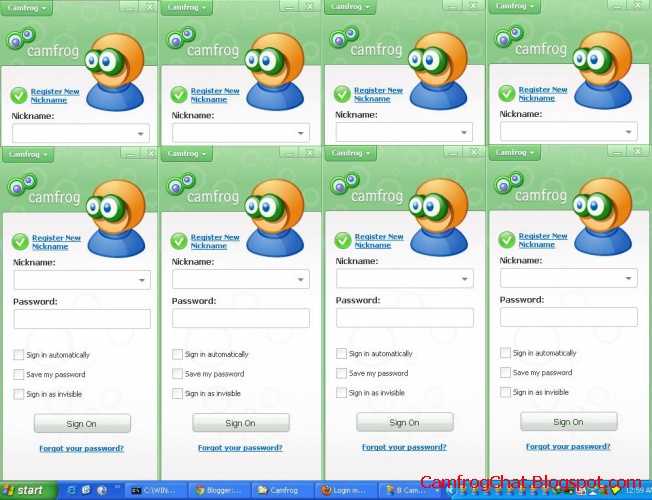Check 'Sign in as invisible' in bottom-left window

tap(19, 394)
